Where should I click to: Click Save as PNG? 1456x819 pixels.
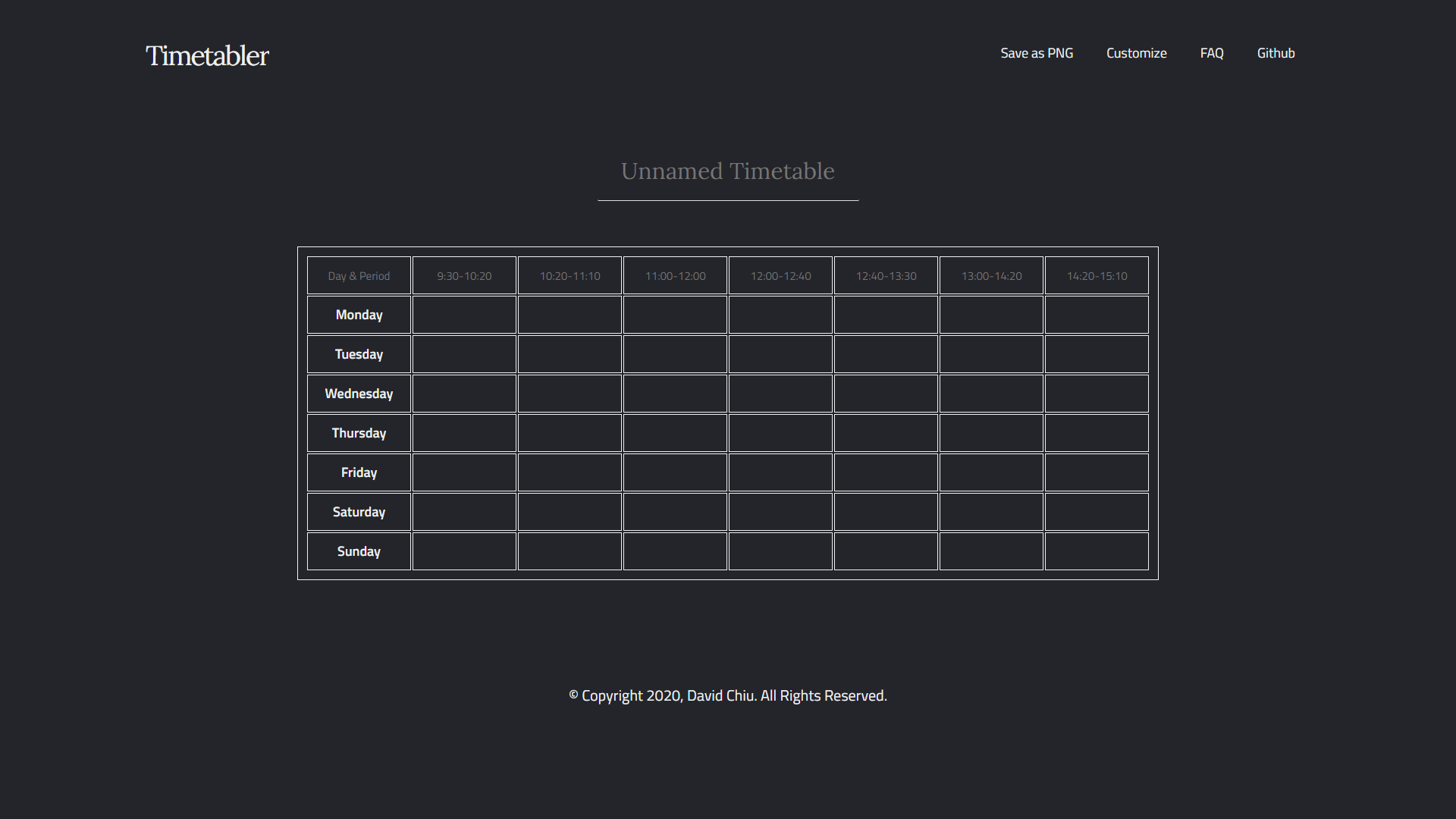tap(1037, 53)
